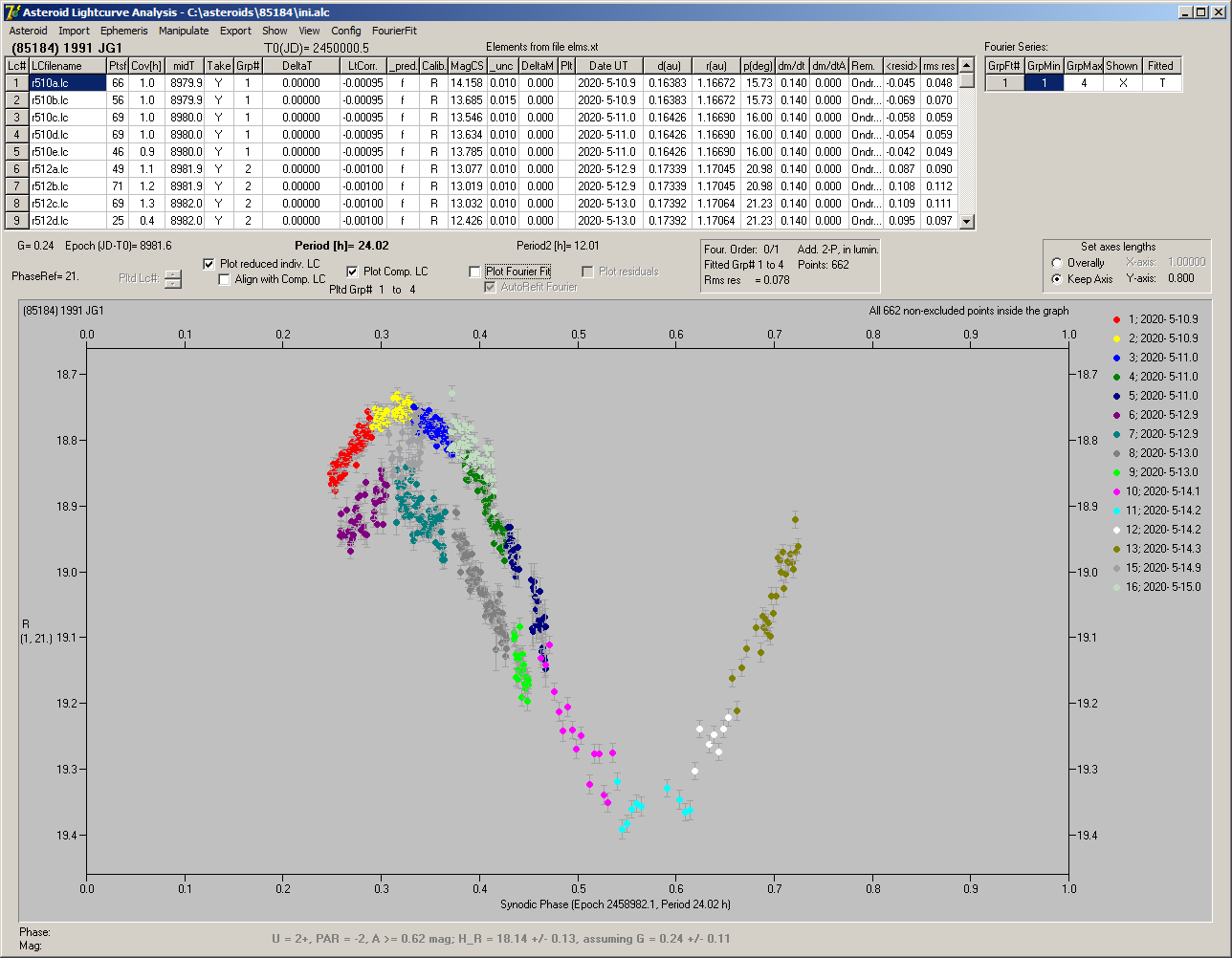Toggle Plot Comp. LC checkbox

pyautogui.click(x=353, y=272)
